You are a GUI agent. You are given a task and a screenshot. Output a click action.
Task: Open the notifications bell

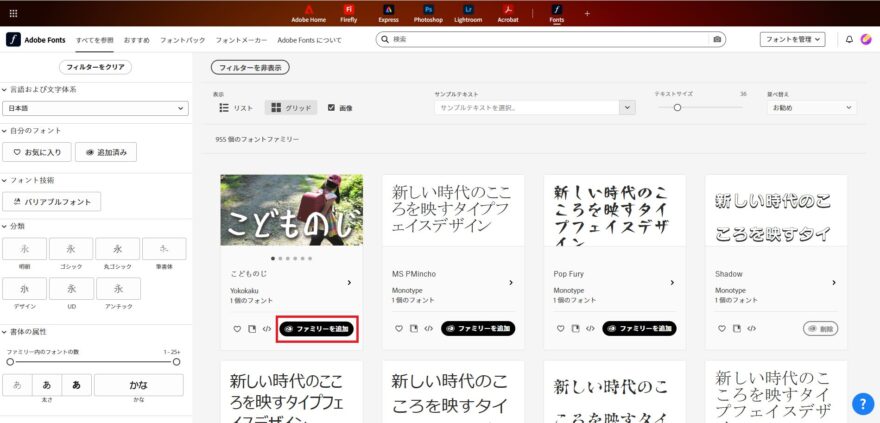(x=849, y=39)
